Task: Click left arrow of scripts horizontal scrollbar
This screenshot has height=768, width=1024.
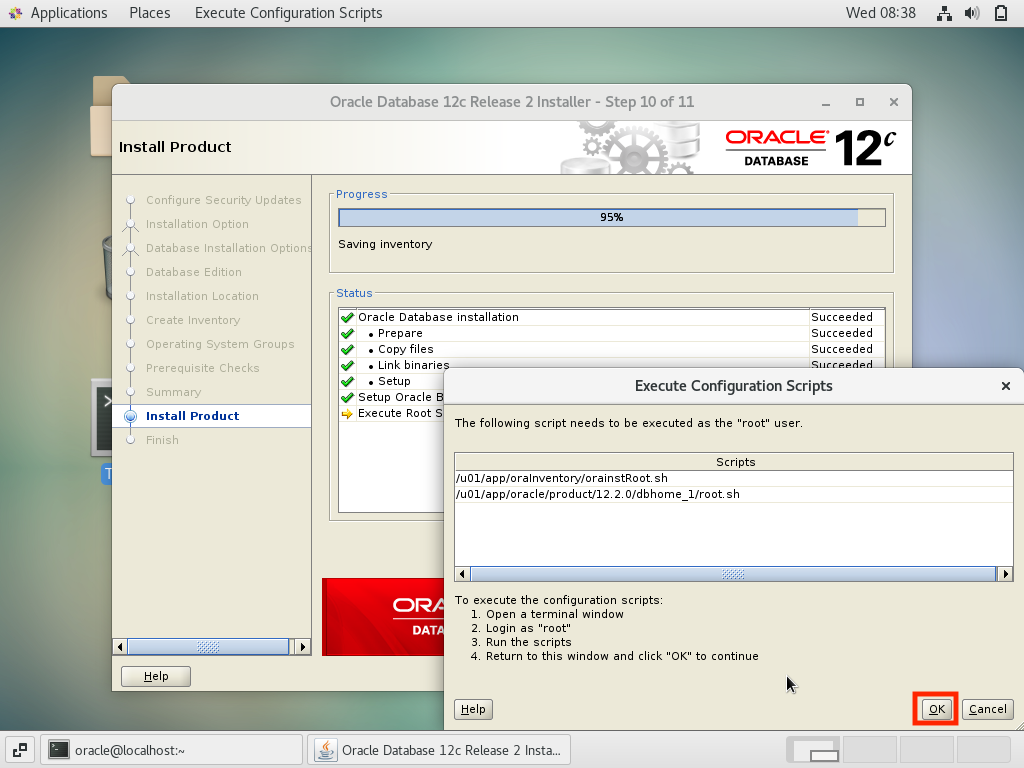Action: click(462, 574)
